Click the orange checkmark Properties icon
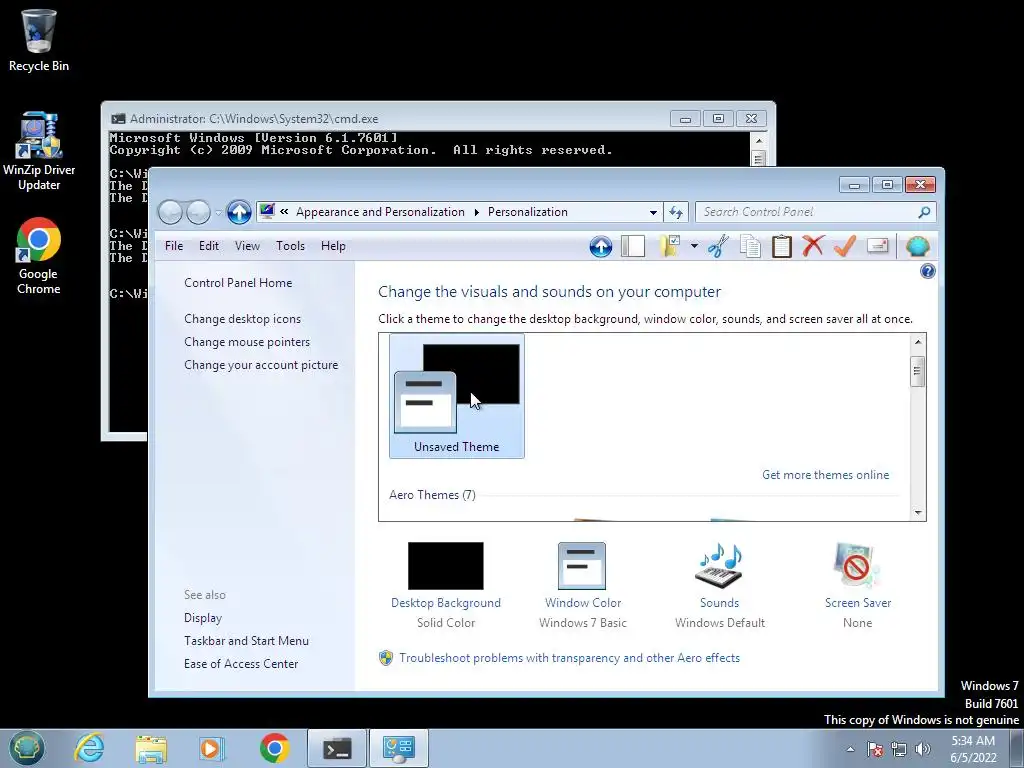 pos(844,246)
